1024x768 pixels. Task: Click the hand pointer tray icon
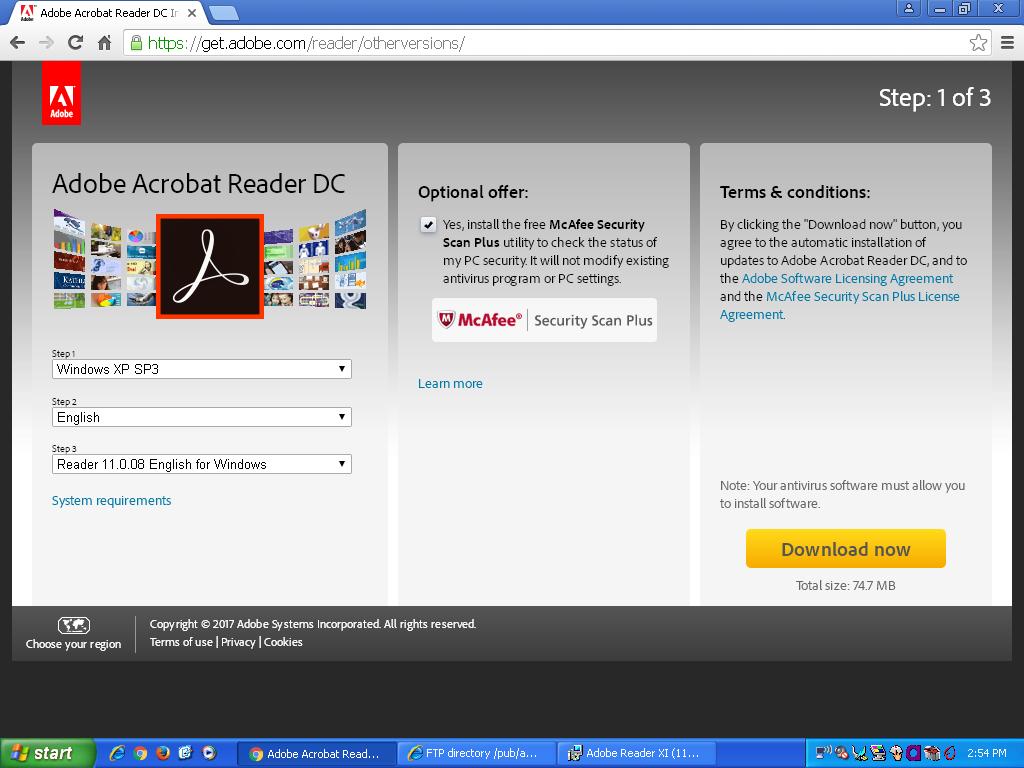896,754
